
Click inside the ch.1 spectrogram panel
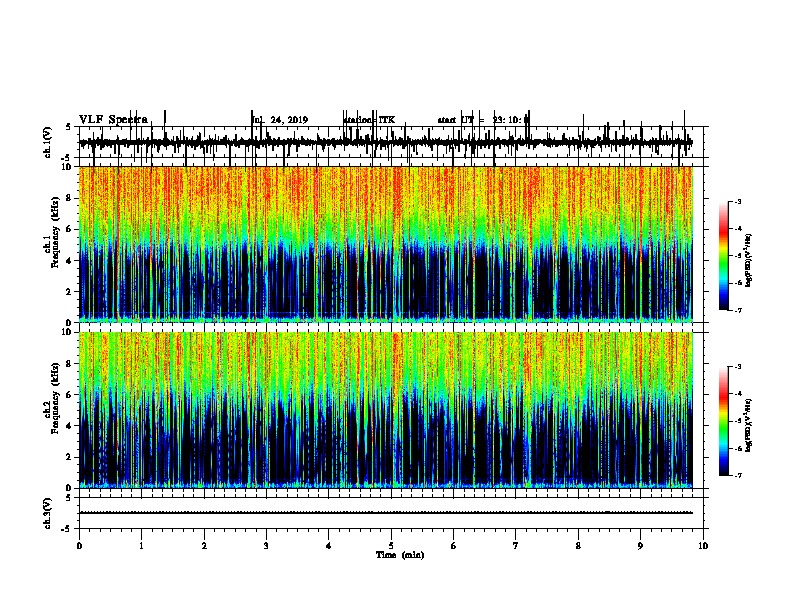[385, 244]
